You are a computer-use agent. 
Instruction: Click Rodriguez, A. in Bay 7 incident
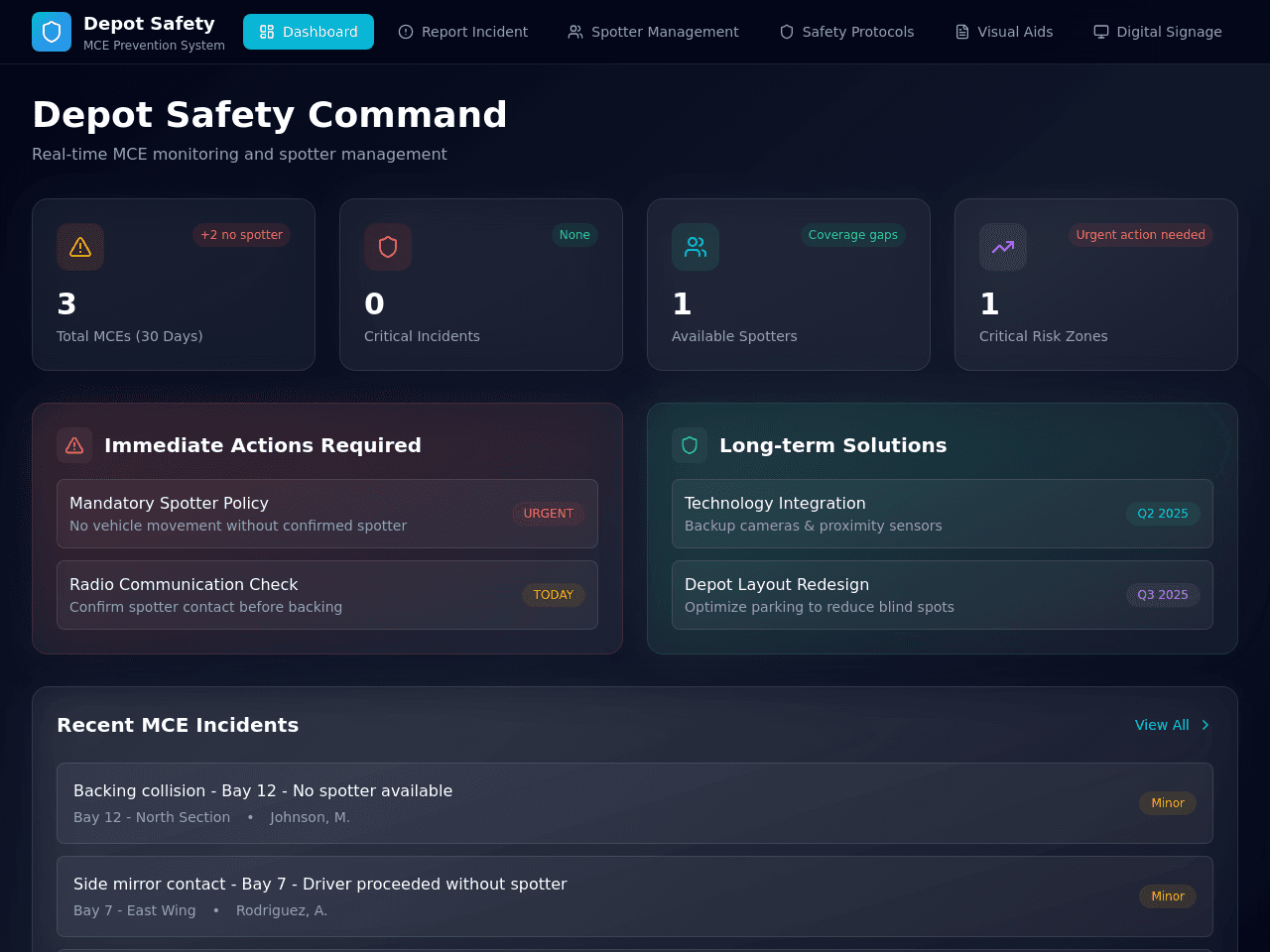pyautogui.click(x=282, y=910)
